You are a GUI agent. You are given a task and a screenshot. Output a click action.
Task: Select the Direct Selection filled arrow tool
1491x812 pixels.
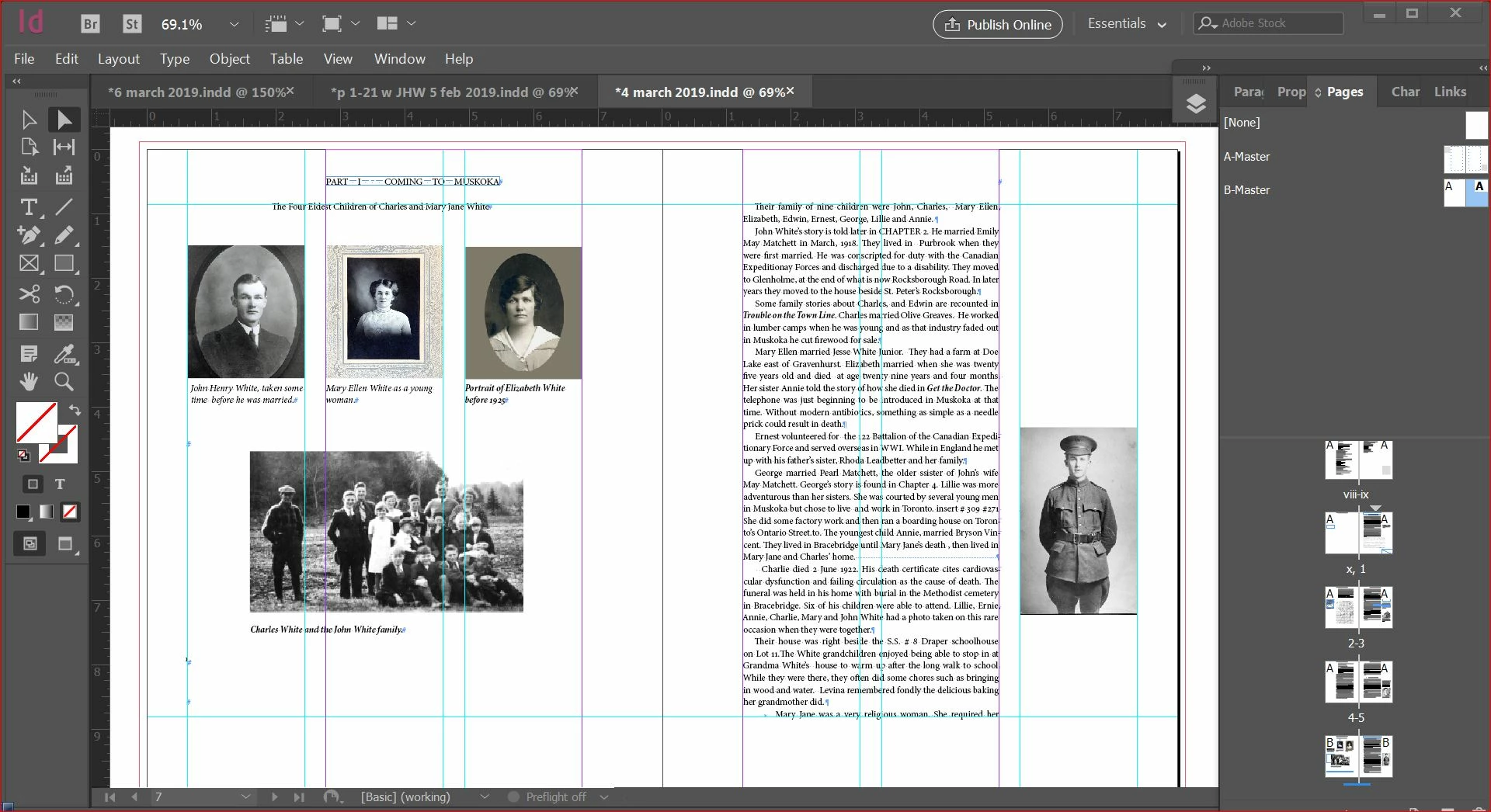64,120
